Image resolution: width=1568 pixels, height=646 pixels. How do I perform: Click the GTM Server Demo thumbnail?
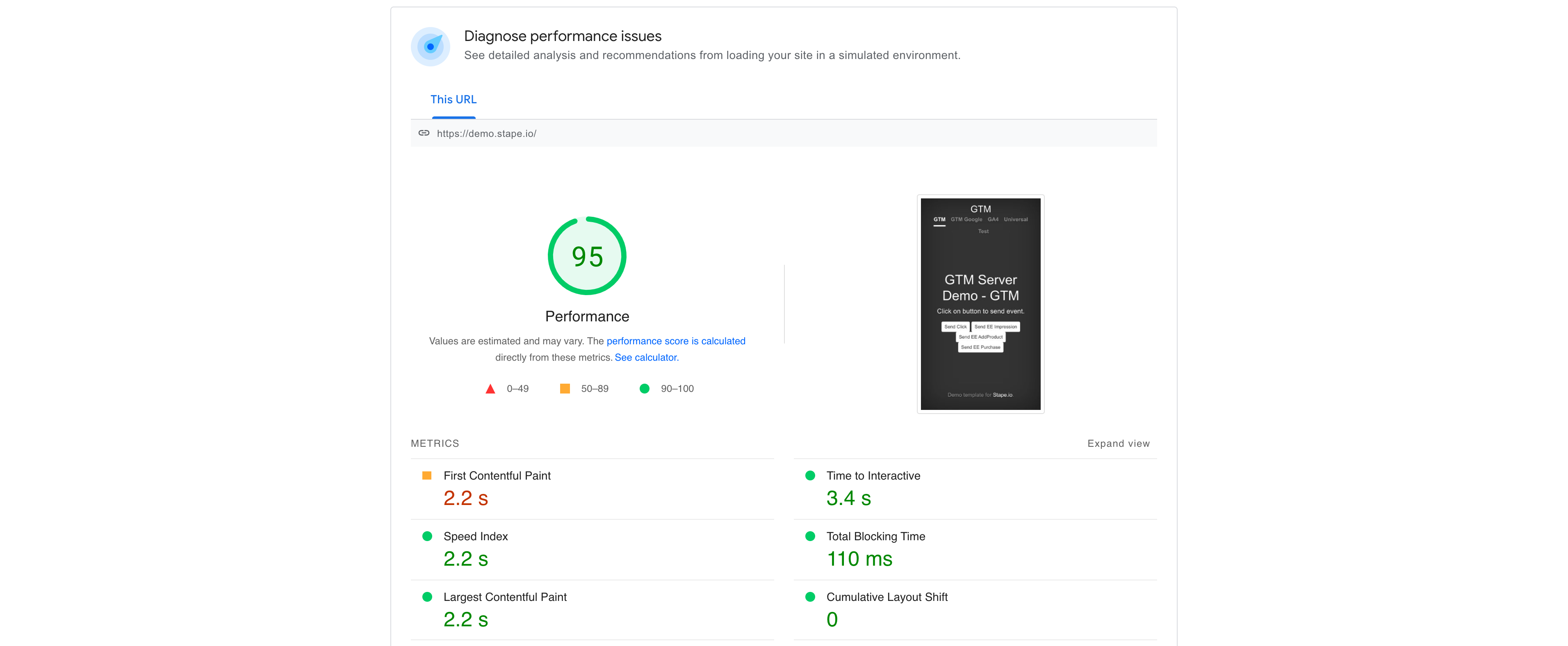coord(980,302)
